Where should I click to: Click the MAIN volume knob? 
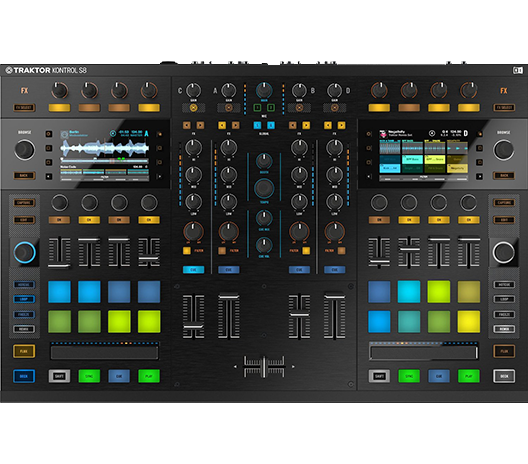[264, 90]
